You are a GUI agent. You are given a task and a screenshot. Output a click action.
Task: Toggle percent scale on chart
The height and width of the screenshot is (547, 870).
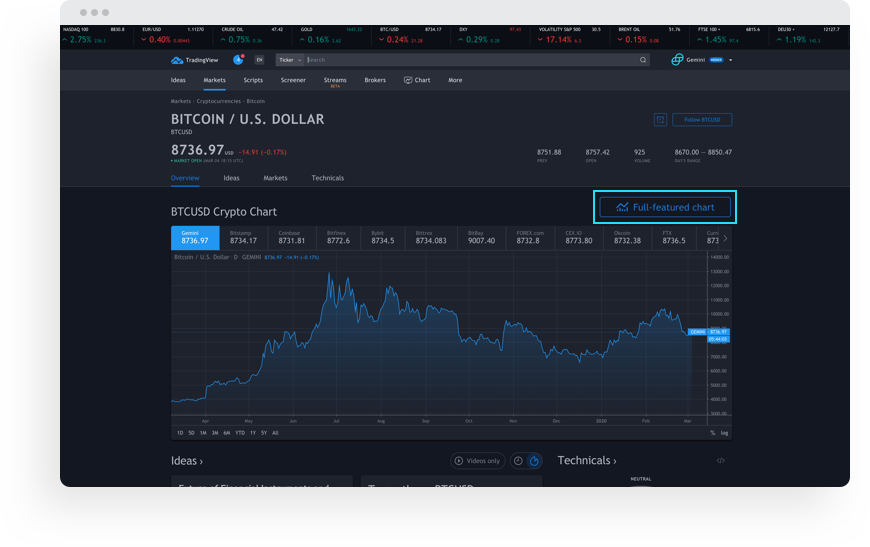tap(712, 433)
